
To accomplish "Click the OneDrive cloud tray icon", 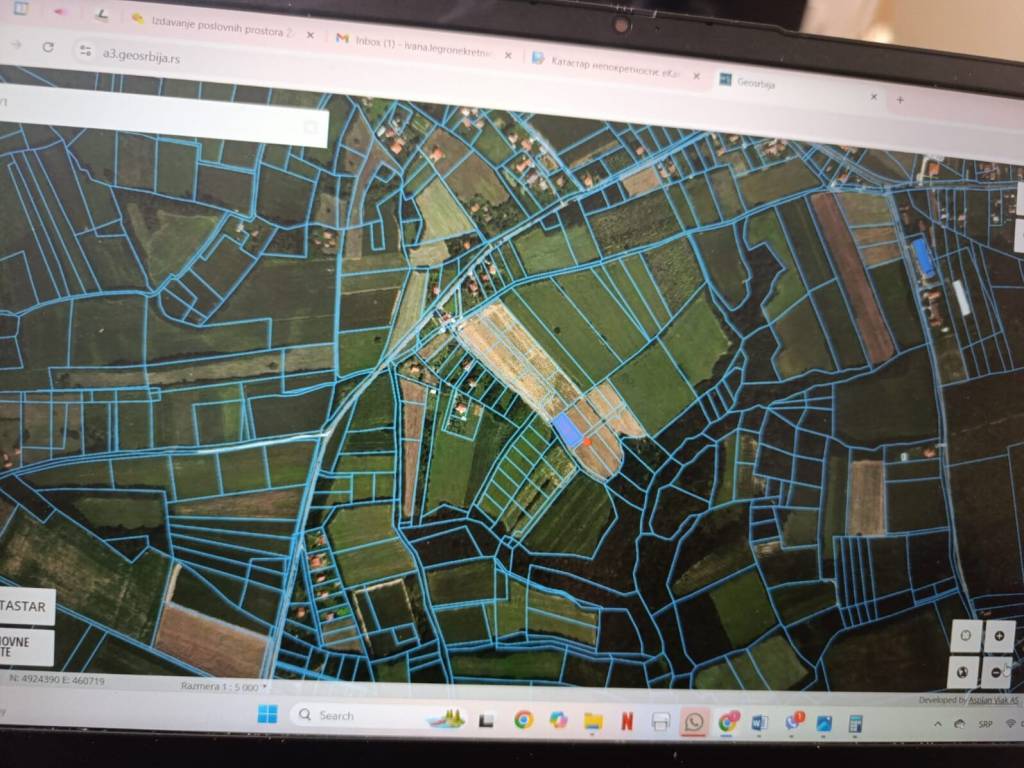I will click(x=959, y=724).
